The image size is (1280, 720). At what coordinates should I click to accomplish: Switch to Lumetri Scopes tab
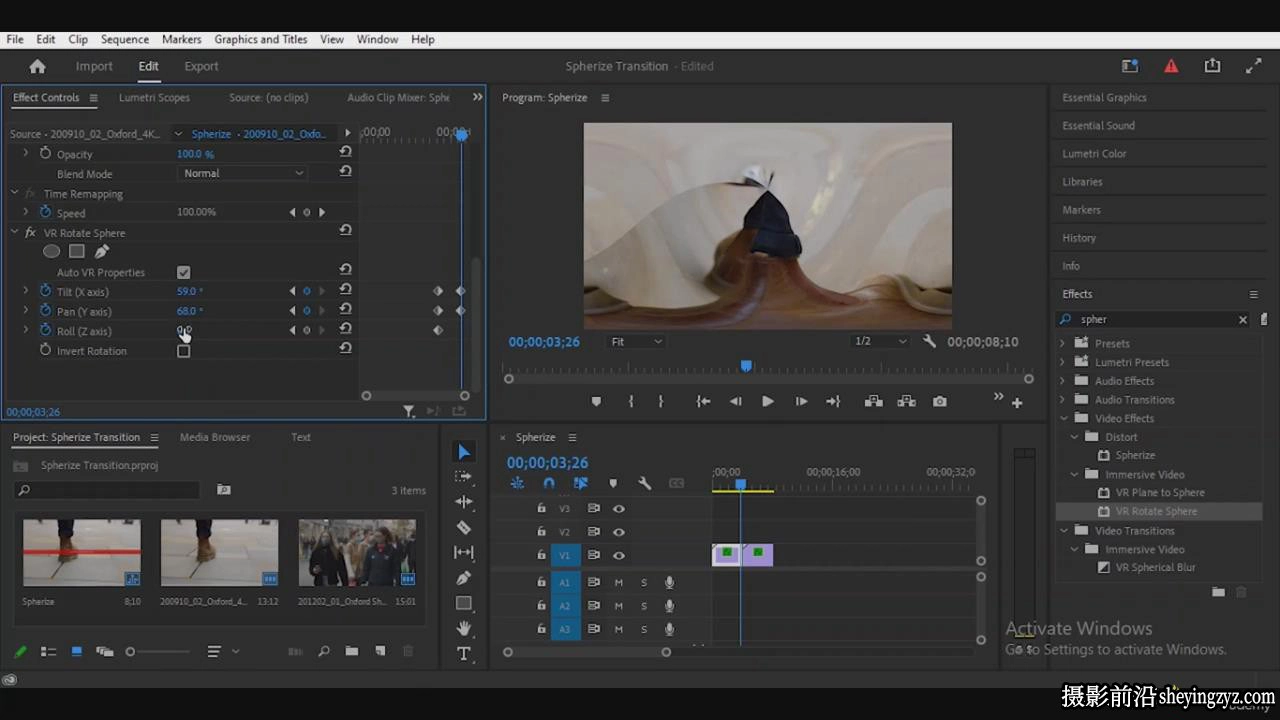[154, 97]
